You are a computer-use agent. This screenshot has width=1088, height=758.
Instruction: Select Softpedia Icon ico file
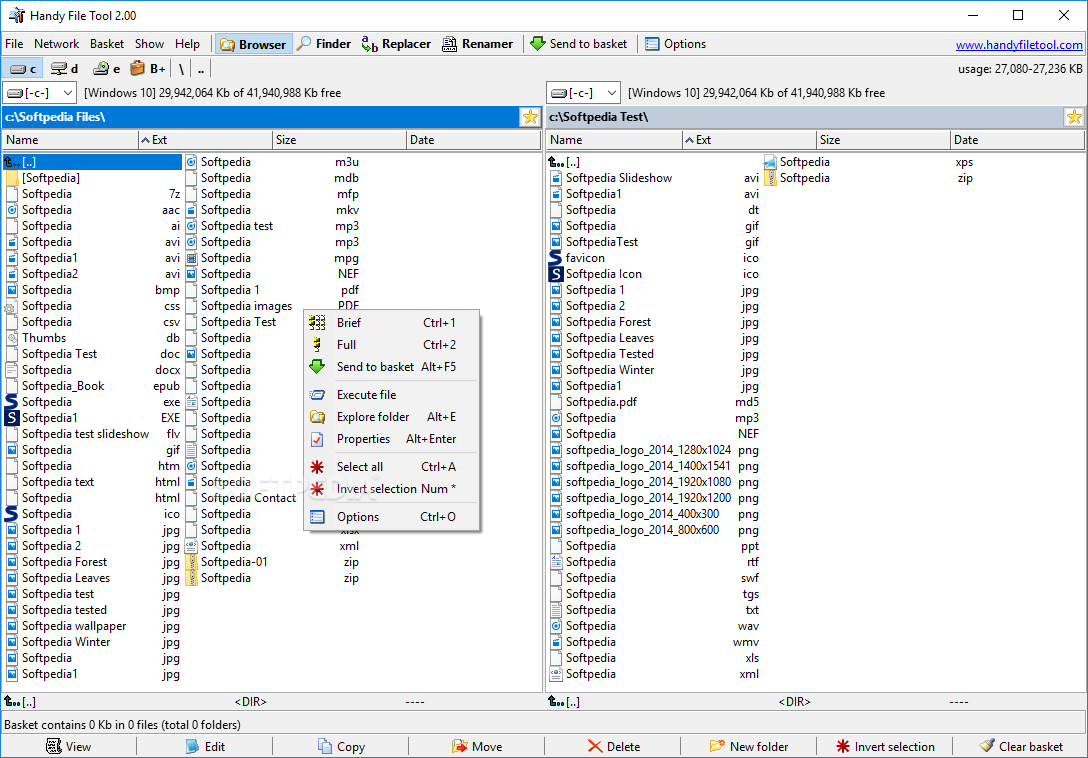tap(654, 274)
